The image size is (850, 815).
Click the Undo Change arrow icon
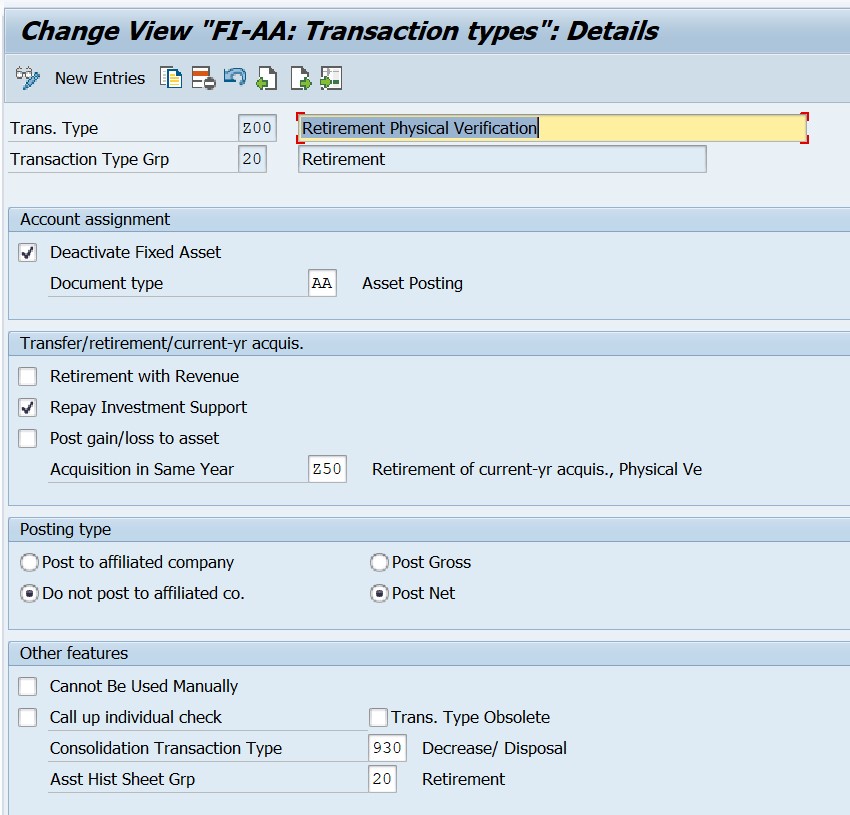[x=235, y=78]
